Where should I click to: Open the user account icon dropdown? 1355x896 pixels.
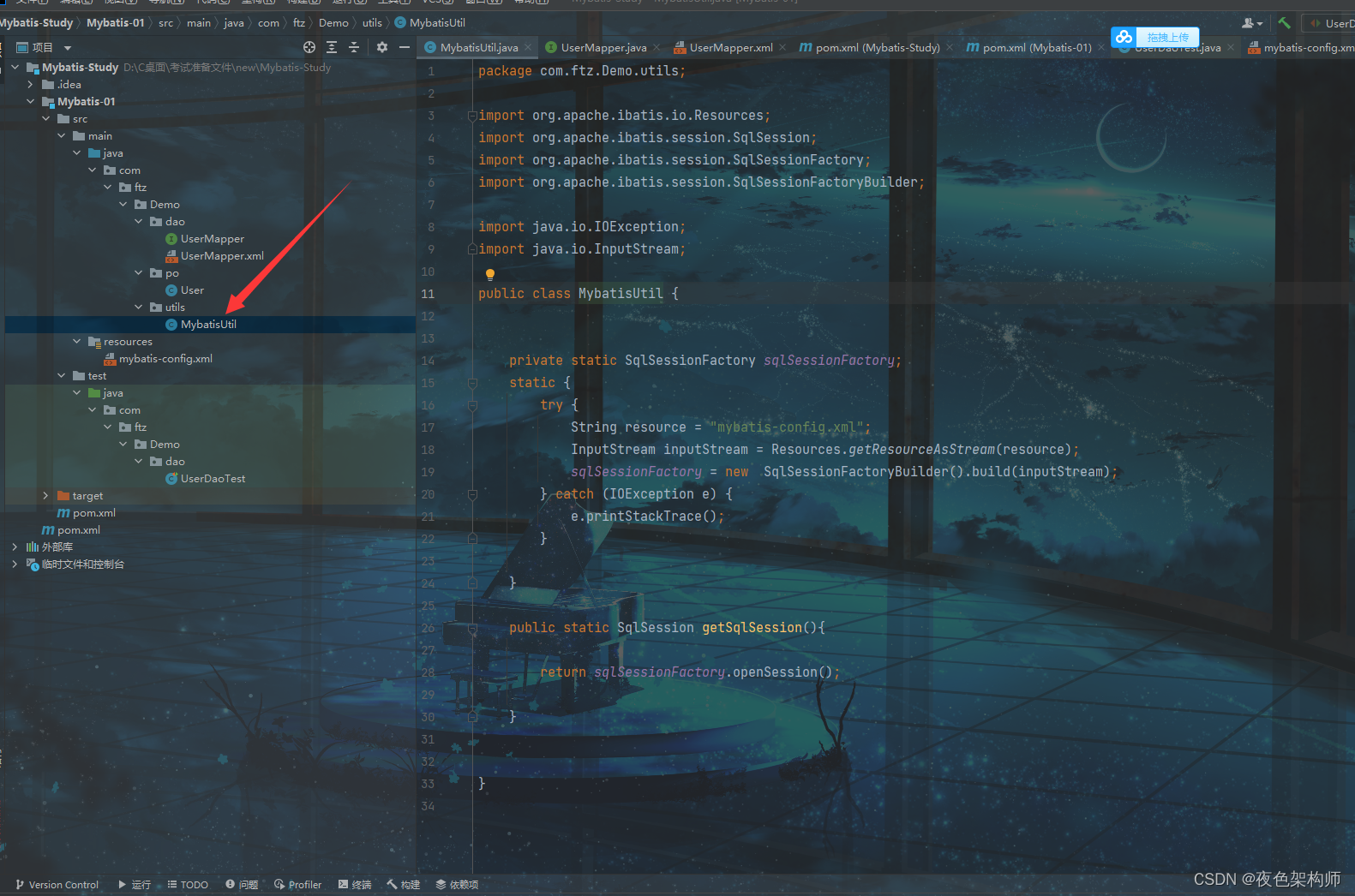click(x=1252, y=23)
